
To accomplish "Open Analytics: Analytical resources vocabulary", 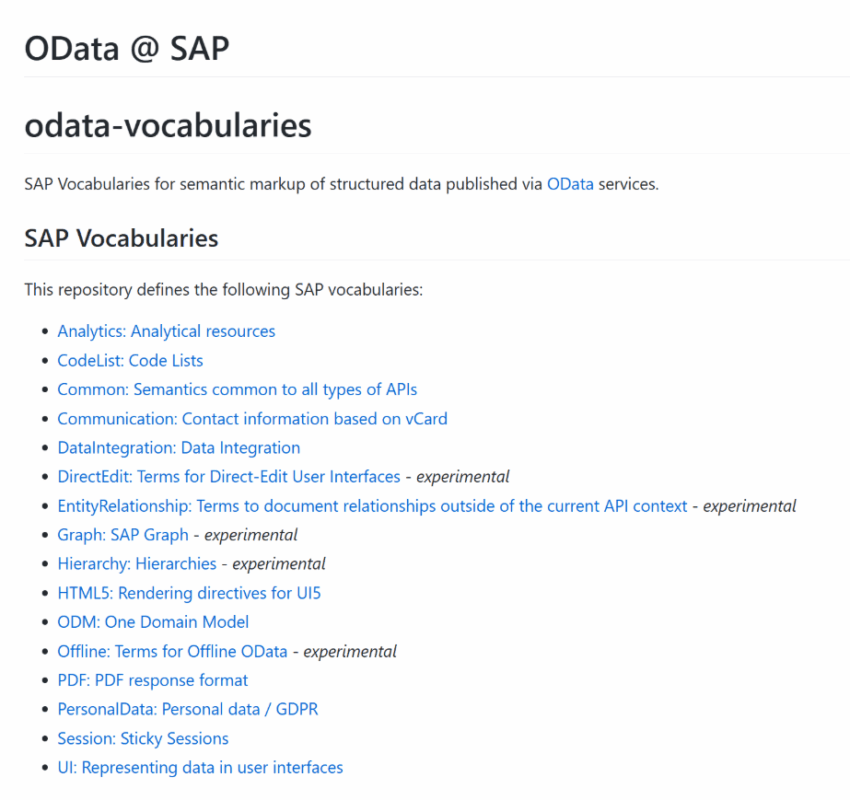I will tap(166, 331).
